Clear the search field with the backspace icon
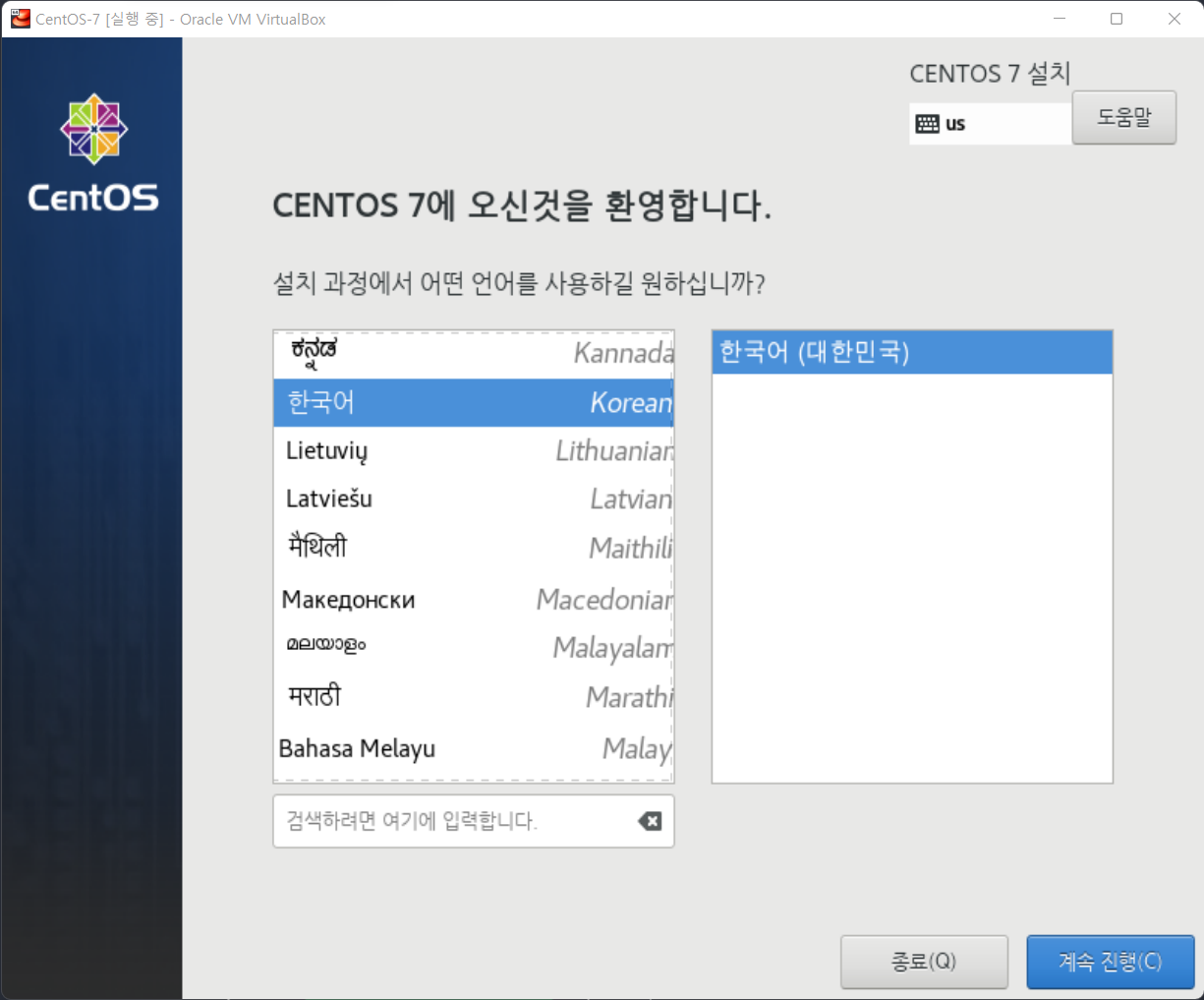The height and width of the screenshot is (1000, 1204). [650, 821]
